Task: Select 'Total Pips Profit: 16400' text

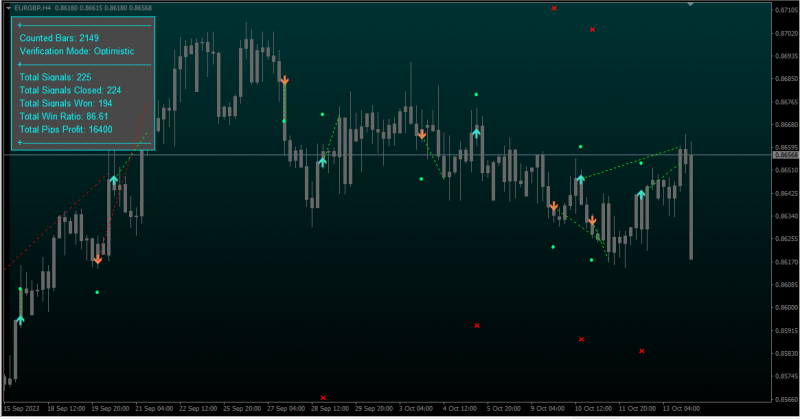Action: click(66, 130)
